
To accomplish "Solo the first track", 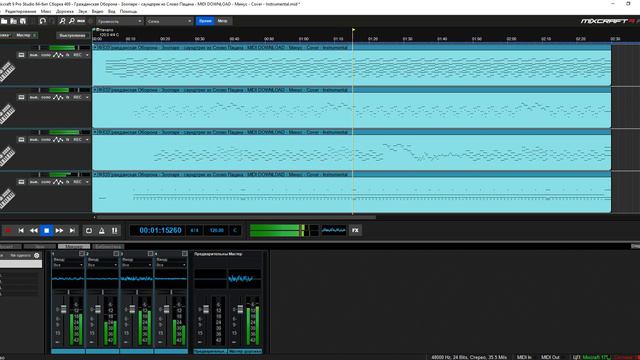I will (x=46, y=55).
